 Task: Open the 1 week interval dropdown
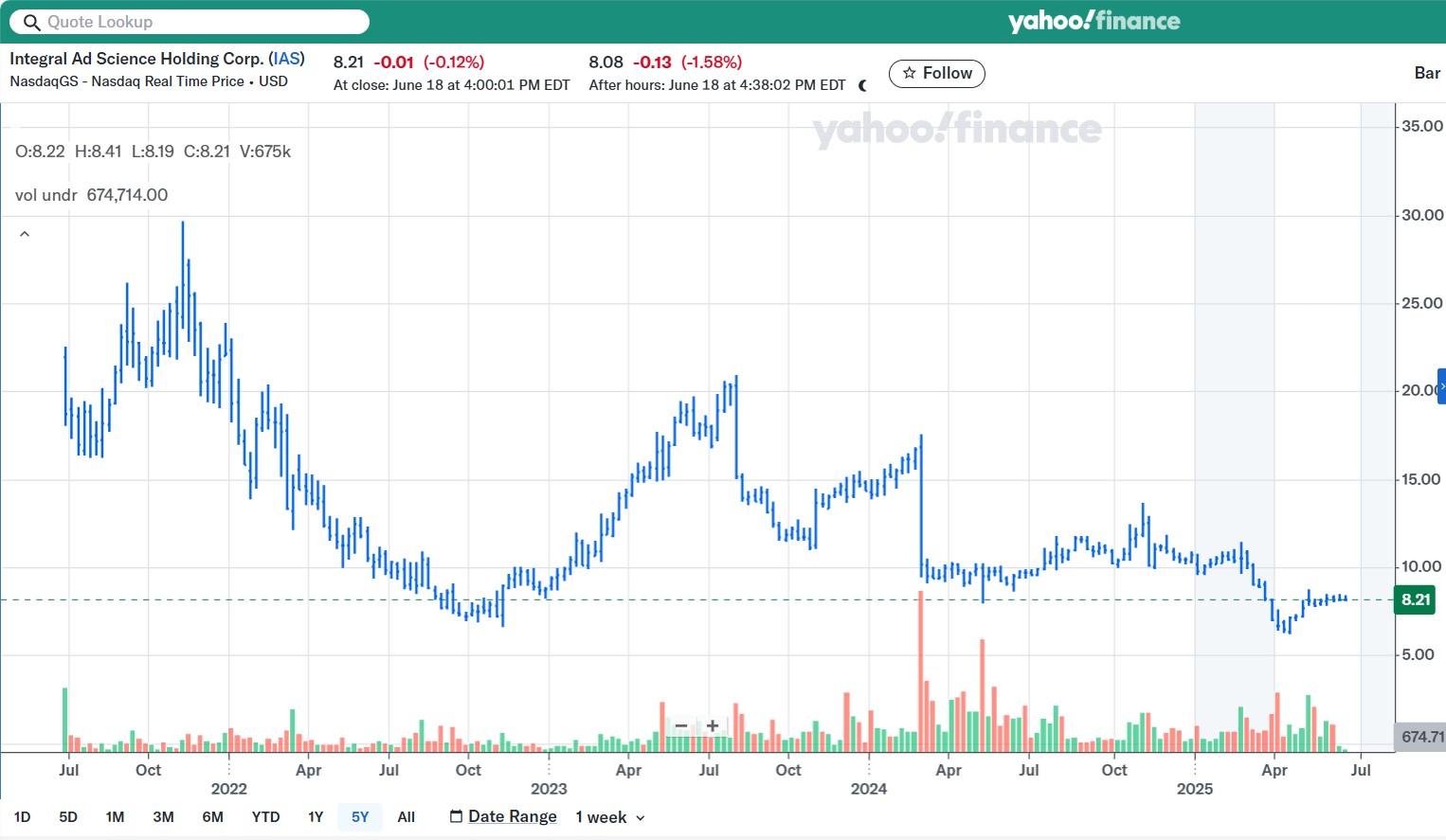coord(610,817)
